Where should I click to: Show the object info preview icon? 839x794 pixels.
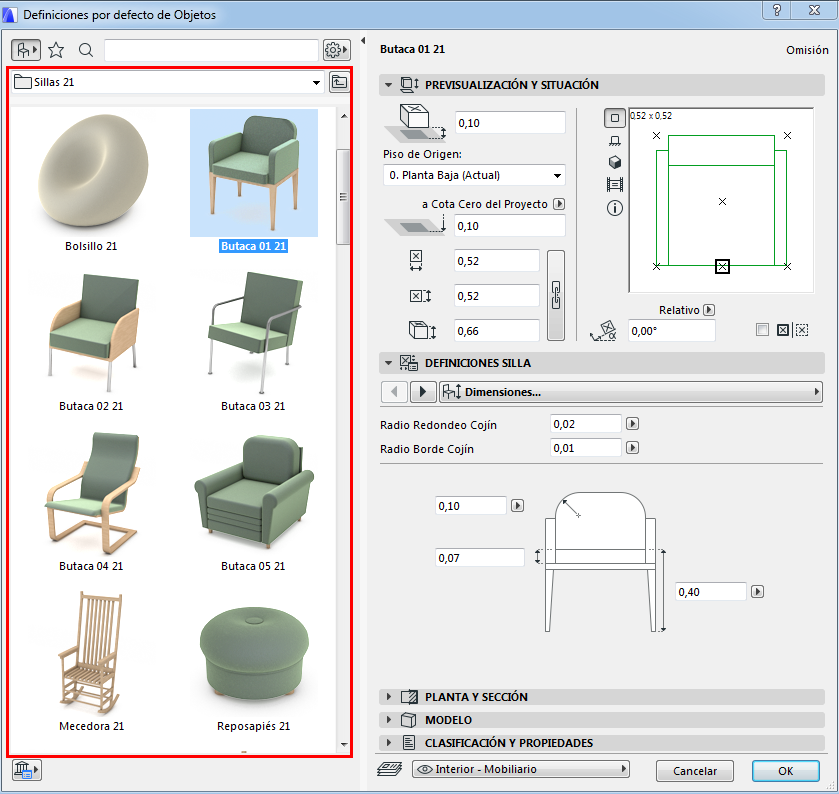pos(615,208)
